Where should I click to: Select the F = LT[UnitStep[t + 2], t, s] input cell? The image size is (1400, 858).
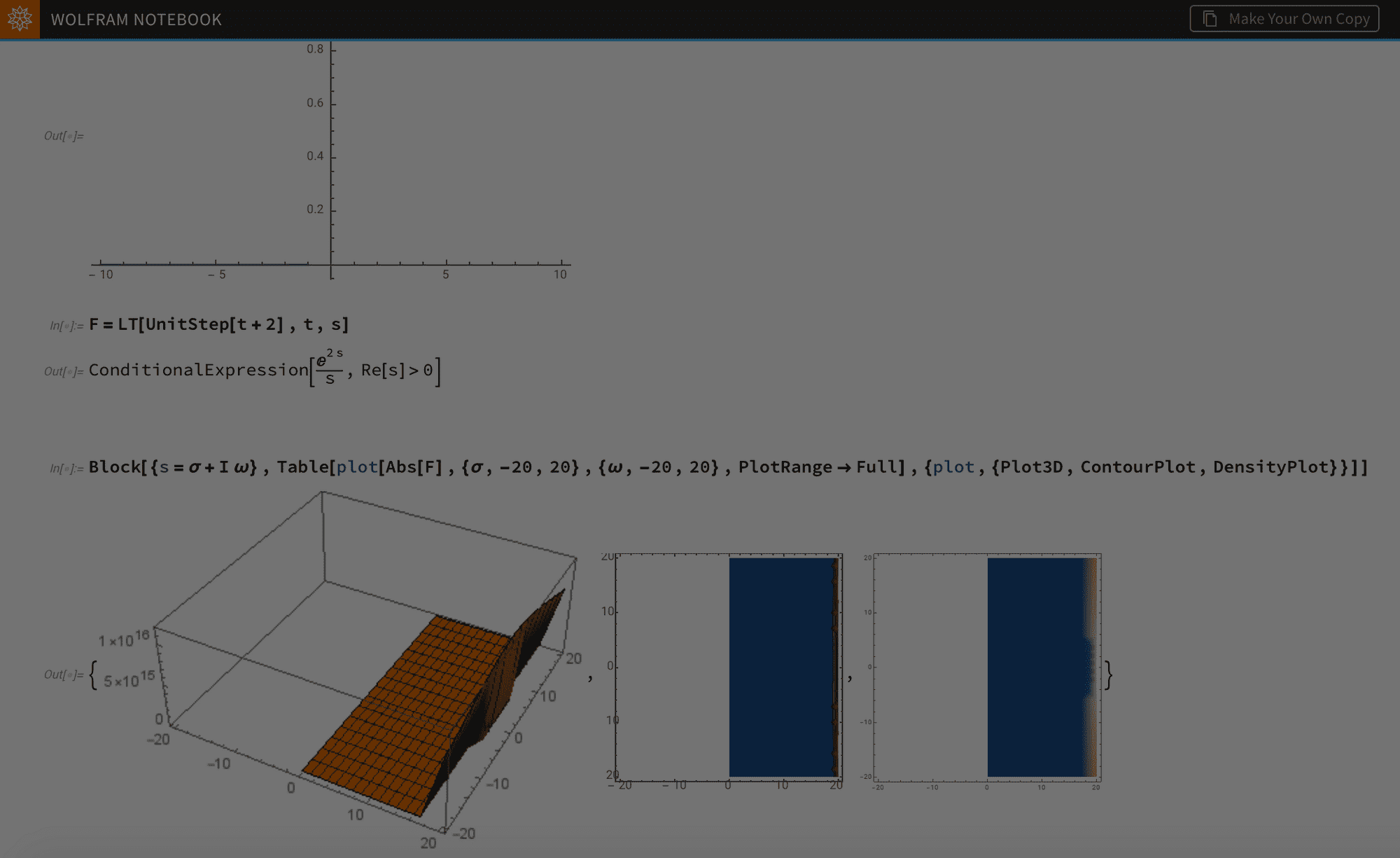219,324
